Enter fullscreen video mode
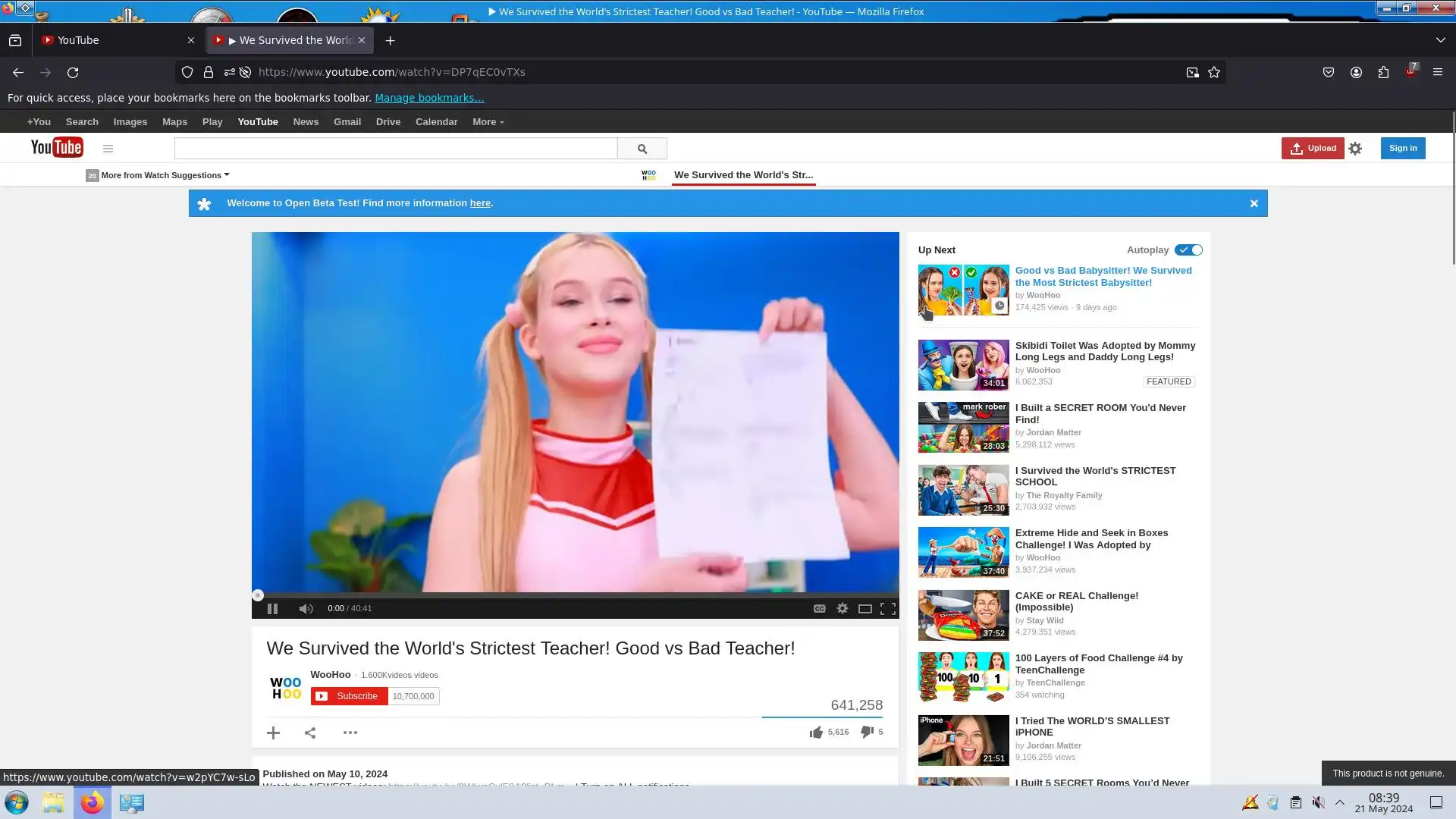 click(888, 609)
